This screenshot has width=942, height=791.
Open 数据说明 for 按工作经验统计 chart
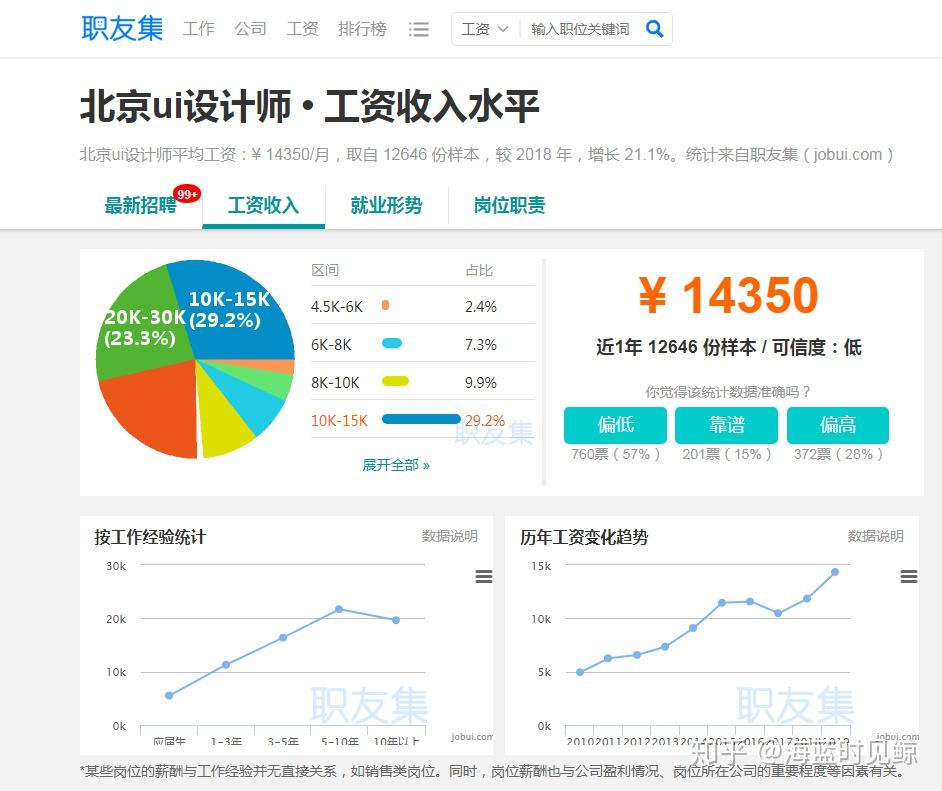tap(449, 536)
